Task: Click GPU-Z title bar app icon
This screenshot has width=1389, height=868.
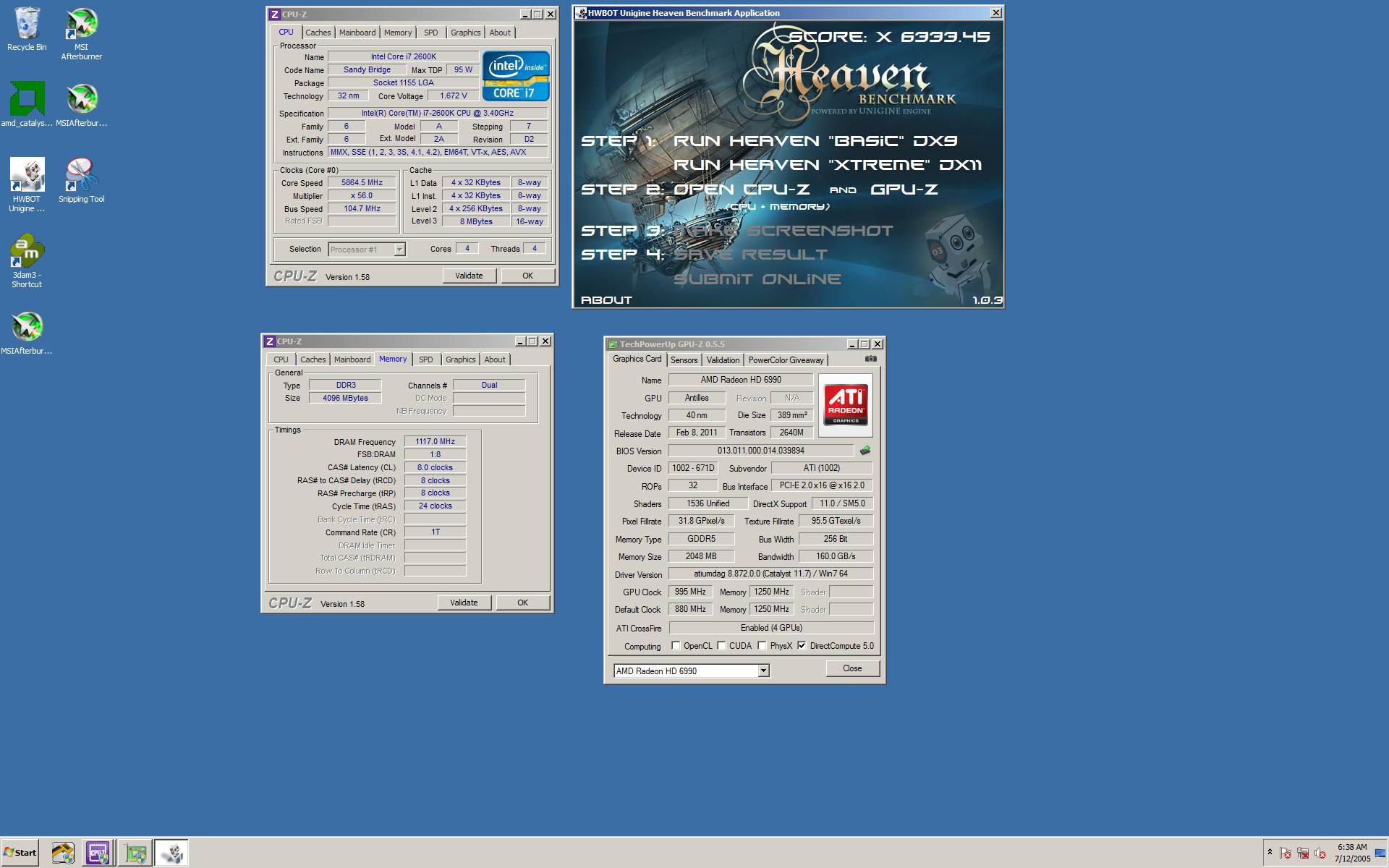Action: click(613, 344)
